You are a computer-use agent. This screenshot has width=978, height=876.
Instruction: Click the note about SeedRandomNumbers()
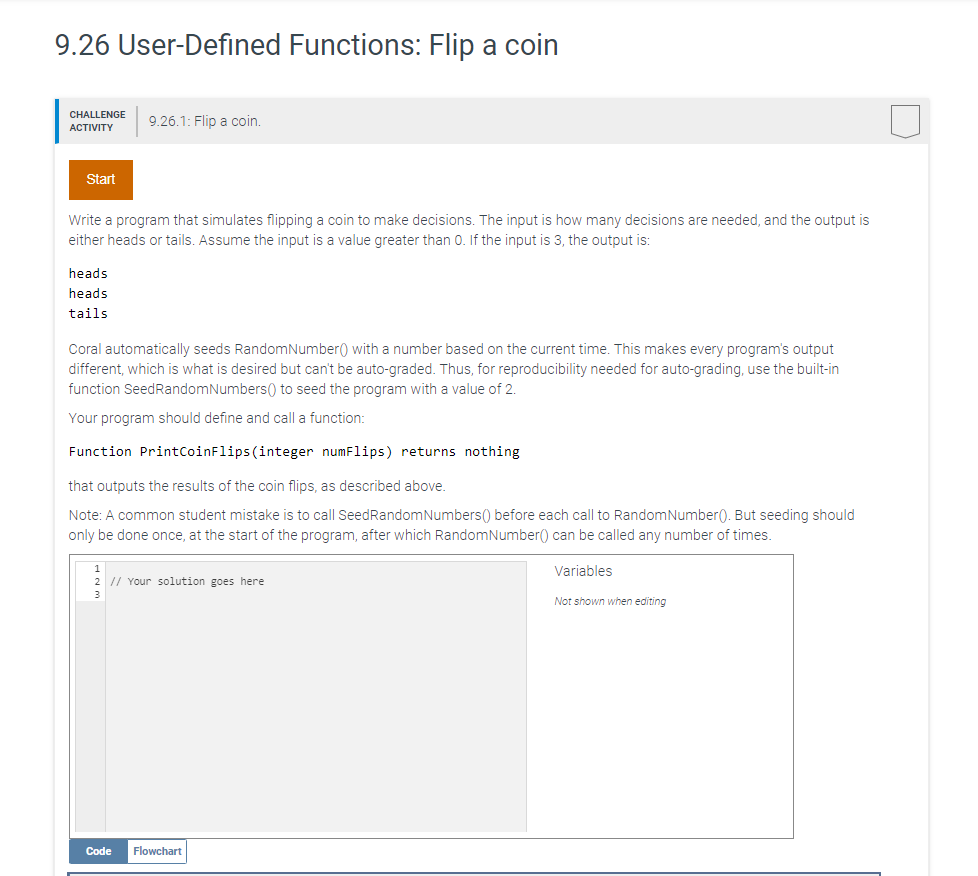tap(460, 524)
